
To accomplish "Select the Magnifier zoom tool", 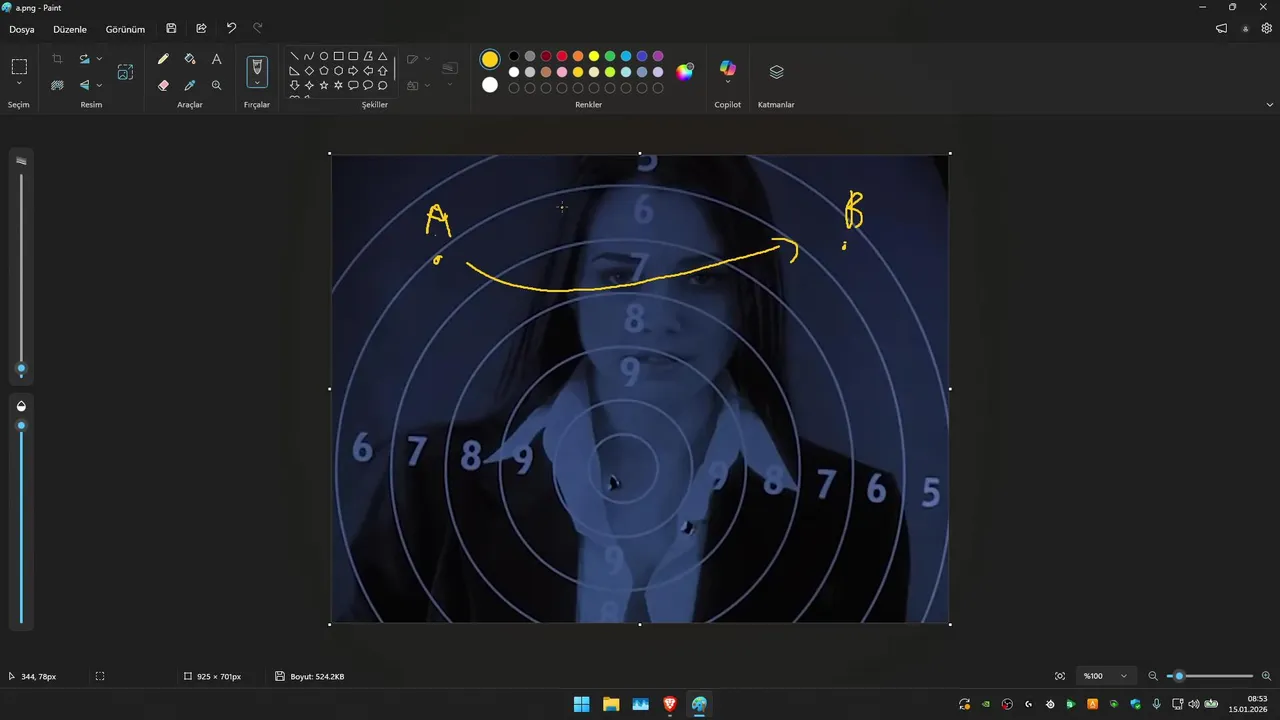I will point(216,85).
